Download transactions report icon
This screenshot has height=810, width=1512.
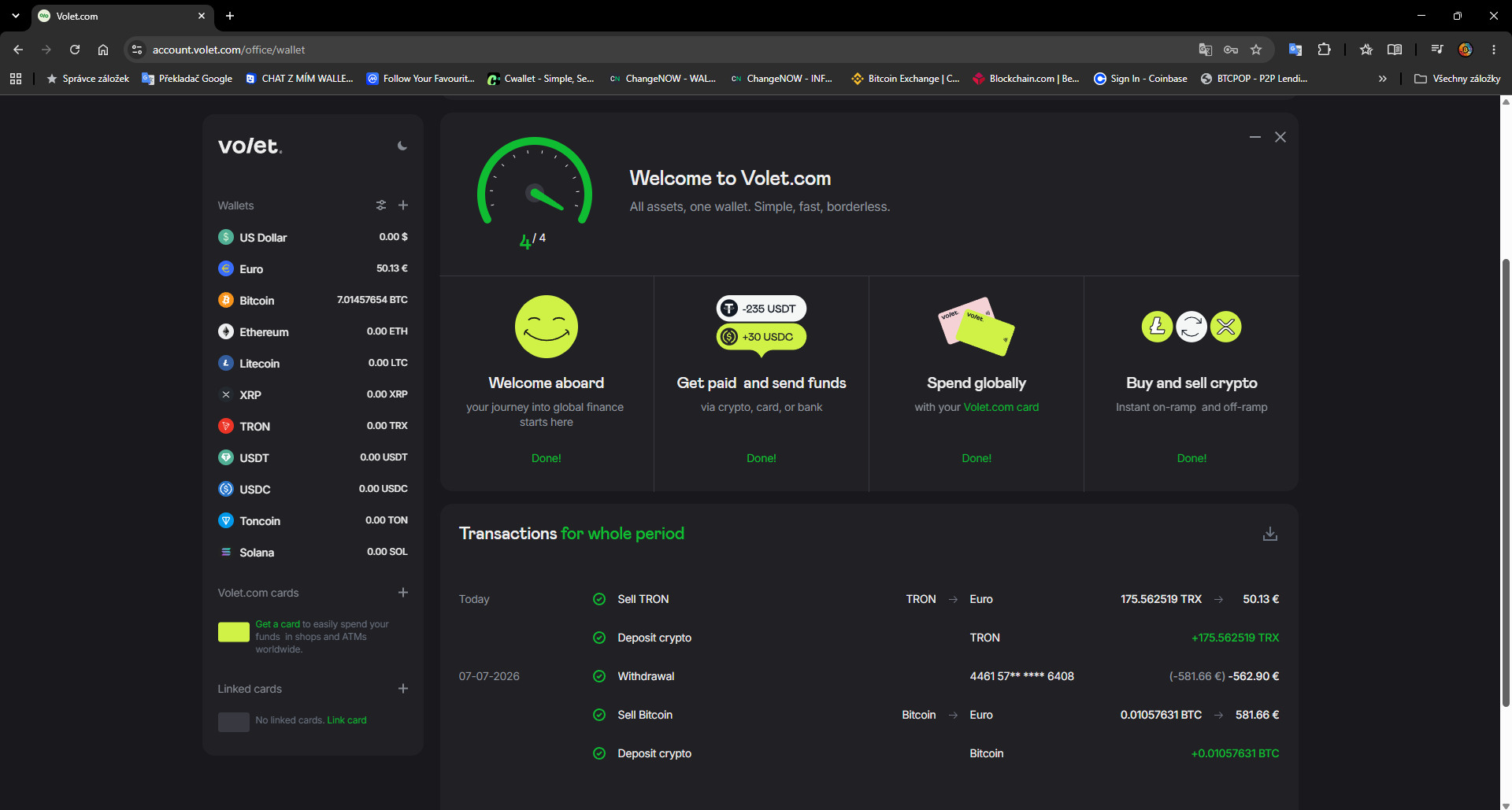(x=1270, y=534)
